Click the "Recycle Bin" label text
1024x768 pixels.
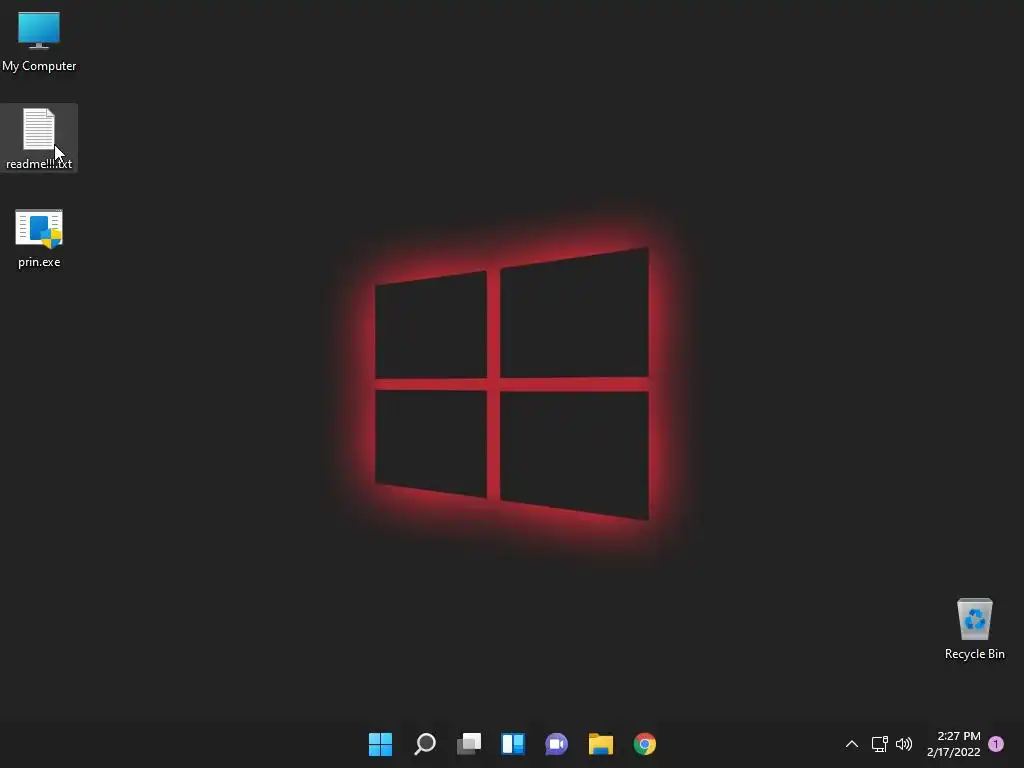click(974, 654)
